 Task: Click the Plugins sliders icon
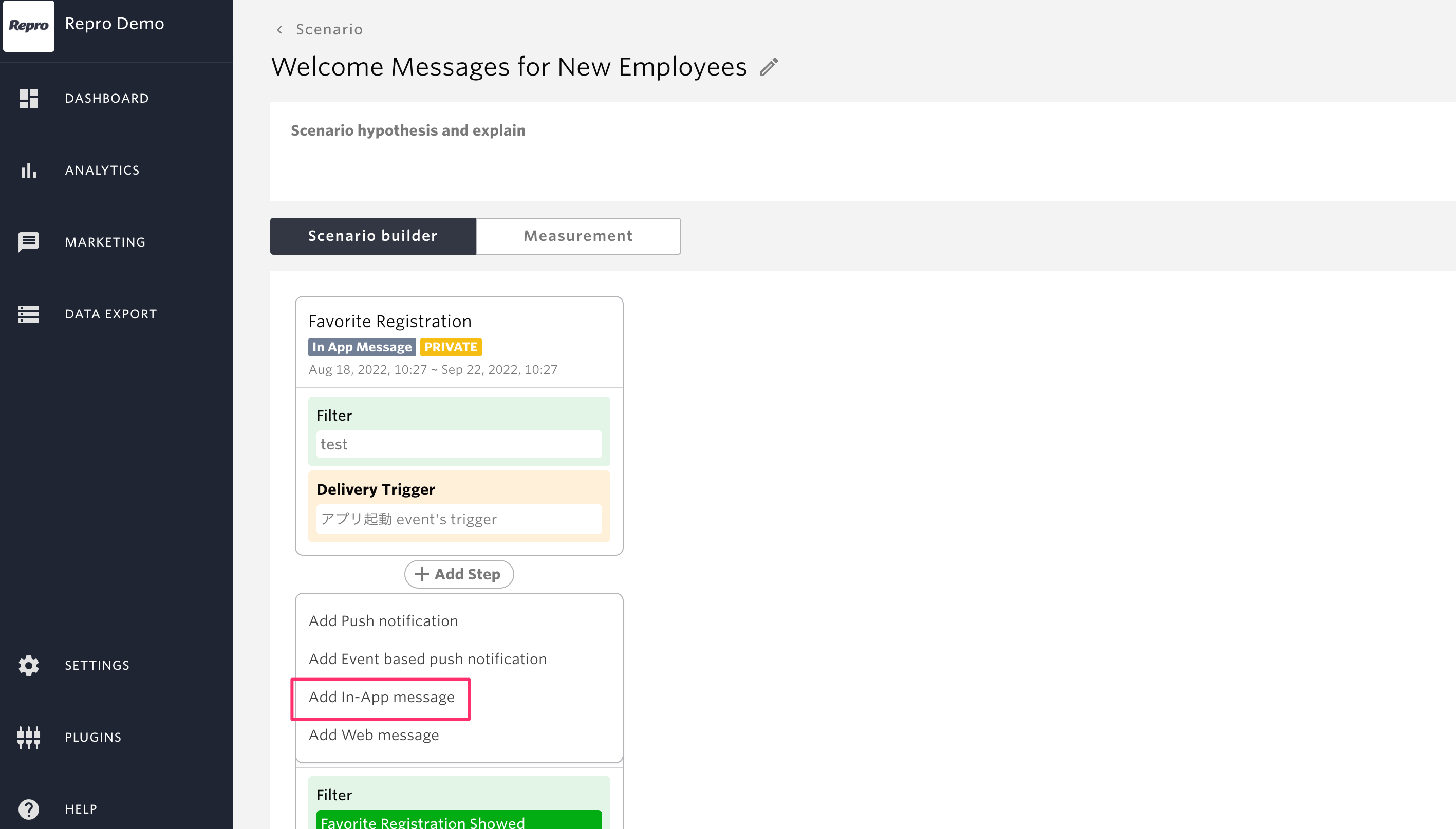[28, 738]
